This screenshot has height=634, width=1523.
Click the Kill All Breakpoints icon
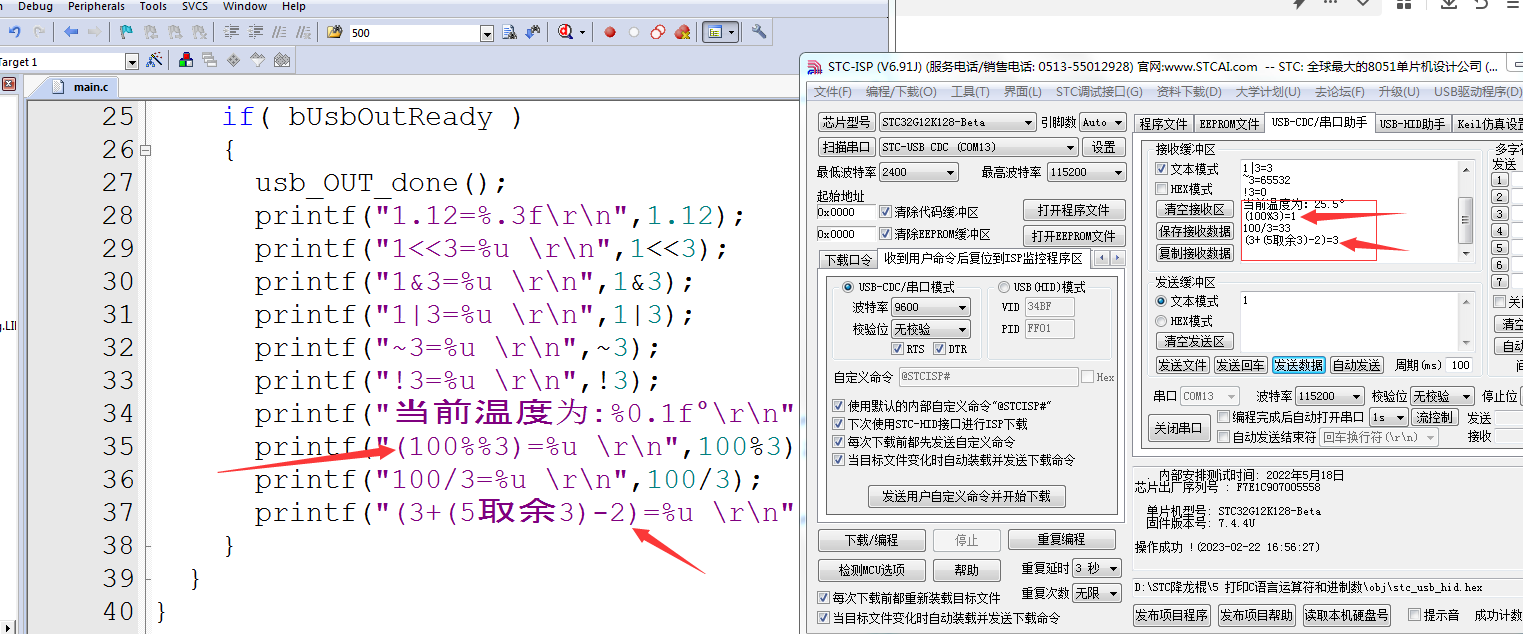(683, 32)
